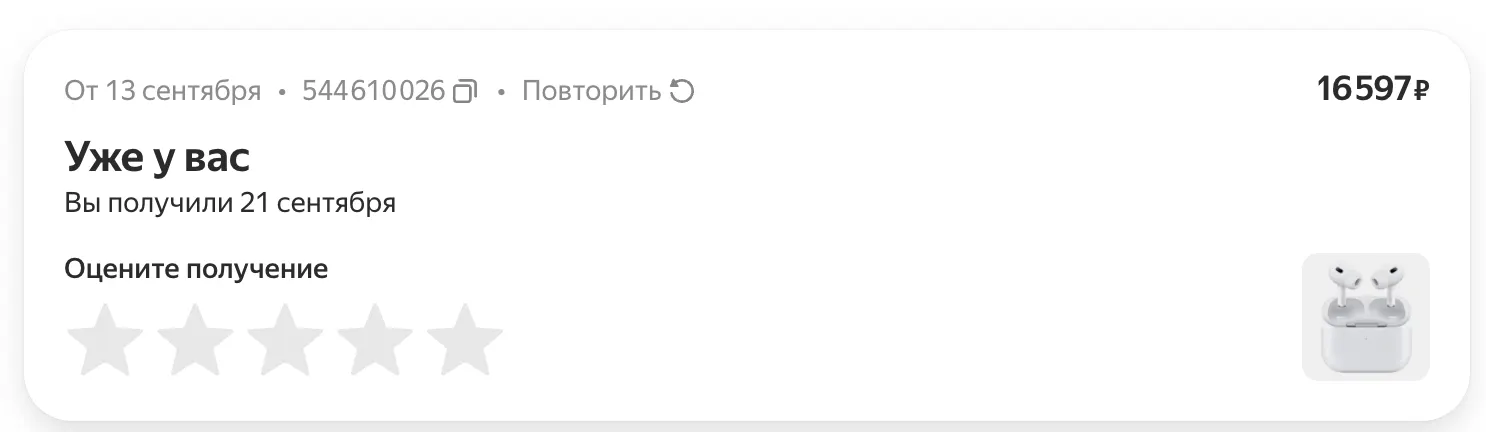Click the copy order number icon
The height and width of the screenshot is (432, 1486).
click(465, 92)
